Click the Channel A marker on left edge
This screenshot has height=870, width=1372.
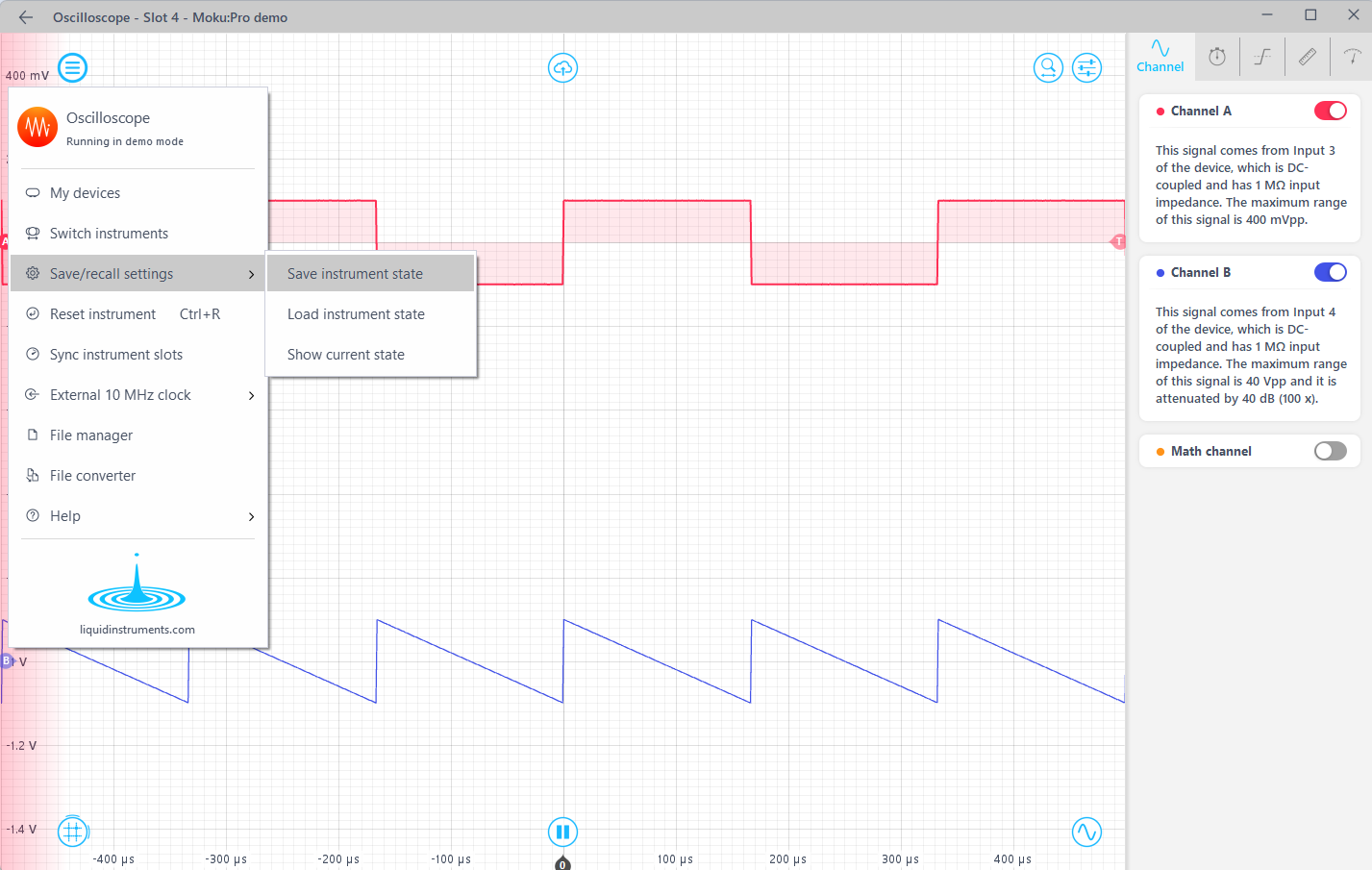tap(4, 241)
